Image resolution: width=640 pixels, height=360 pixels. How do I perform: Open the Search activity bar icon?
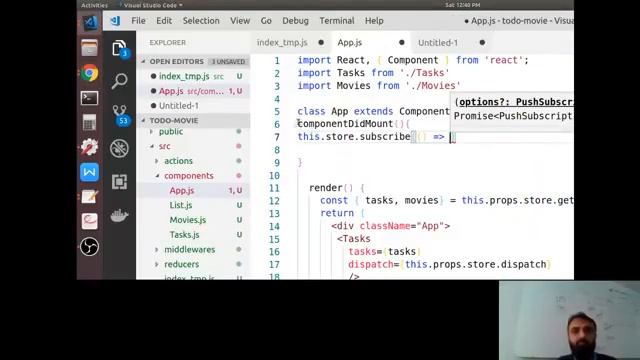(119, 81)
